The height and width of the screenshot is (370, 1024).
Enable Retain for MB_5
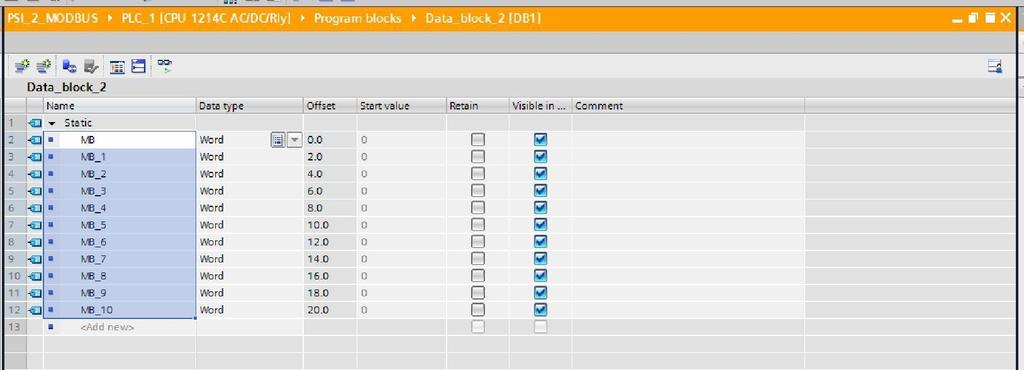478,224
